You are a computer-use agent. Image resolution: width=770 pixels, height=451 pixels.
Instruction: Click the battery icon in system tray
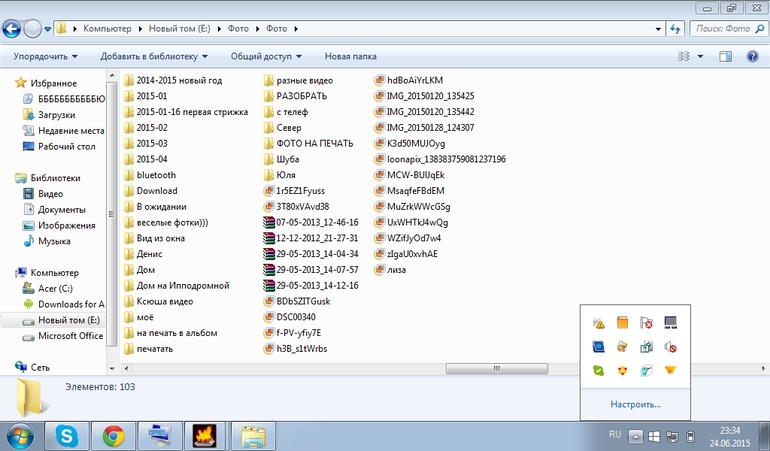(x=690, y=436)
